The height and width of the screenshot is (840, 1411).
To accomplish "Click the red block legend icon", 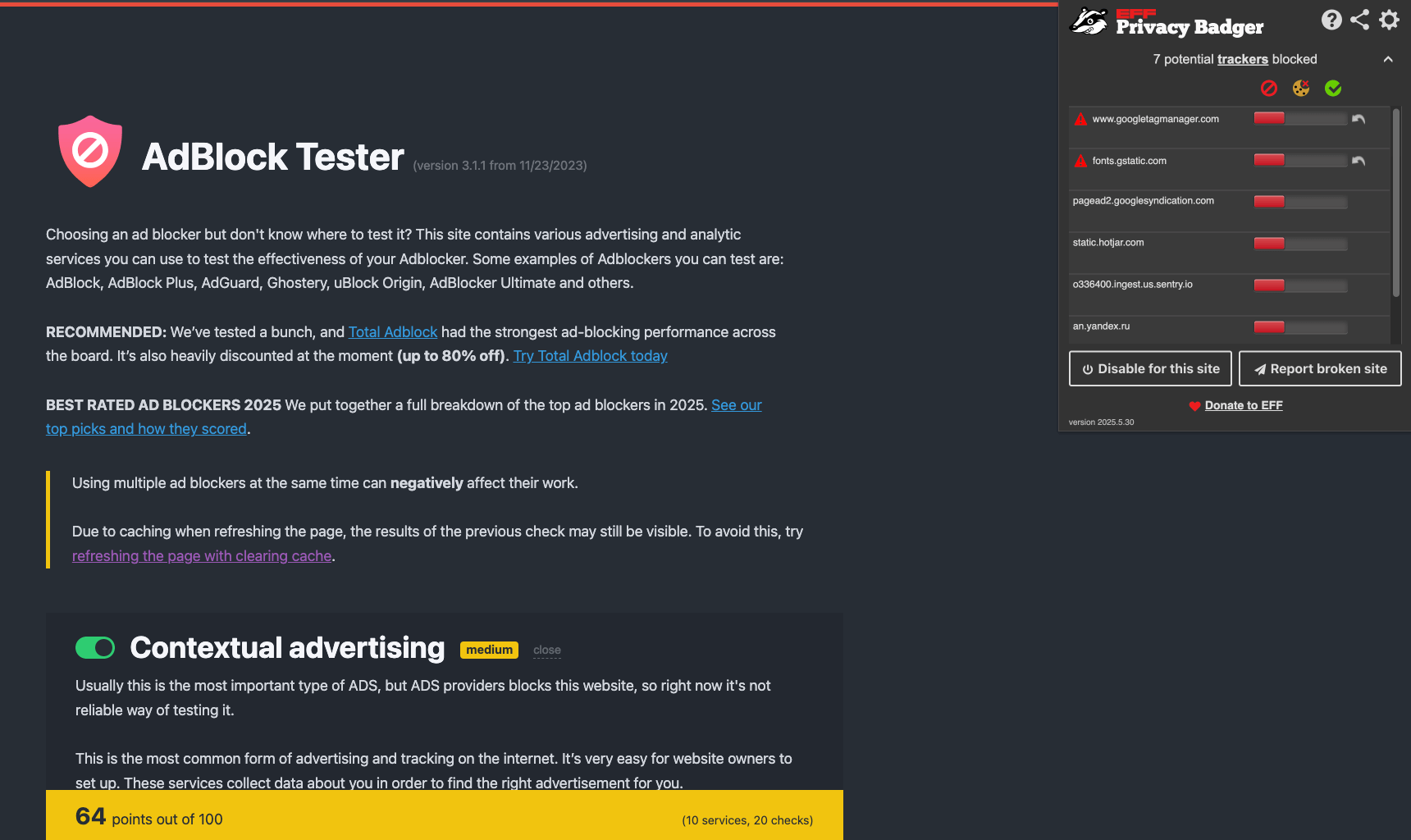I will tap(1269, 88).
